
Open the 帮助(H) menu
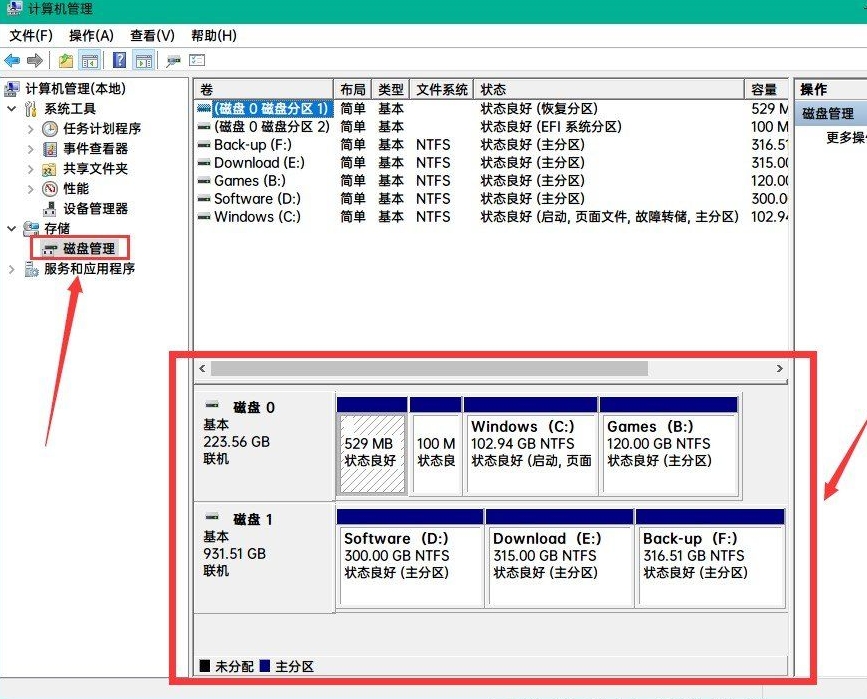click(x=213, y=36)
